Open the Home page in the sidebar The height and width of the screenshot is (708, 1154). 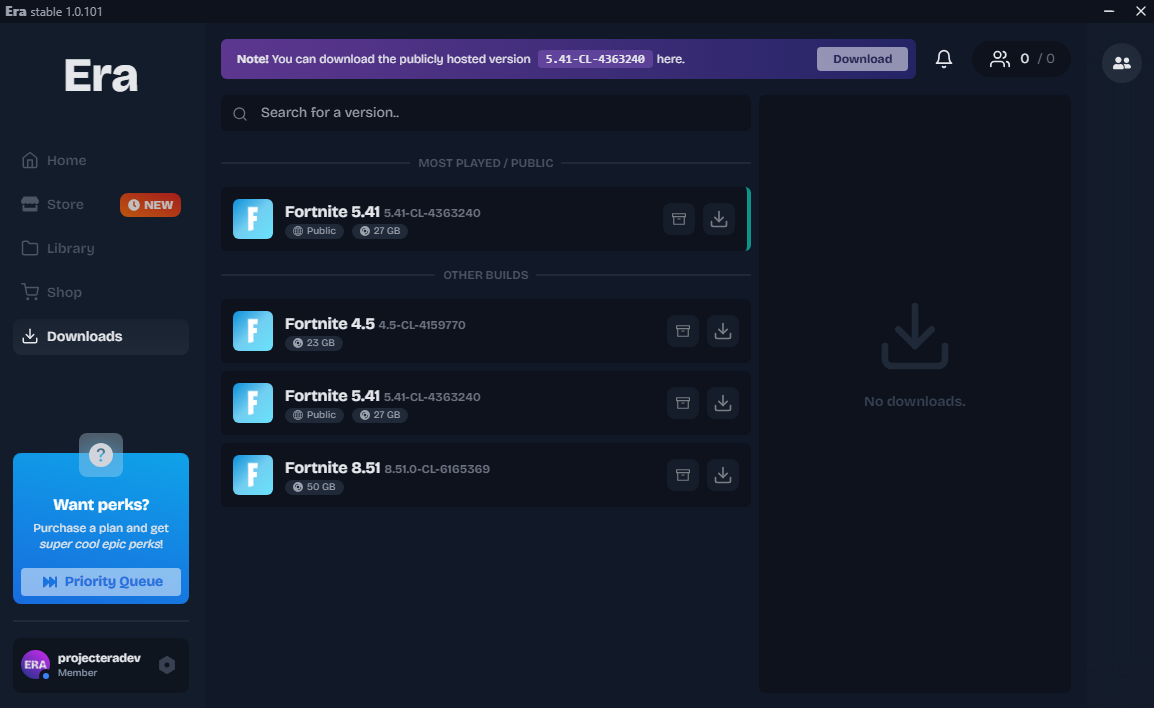101,160
